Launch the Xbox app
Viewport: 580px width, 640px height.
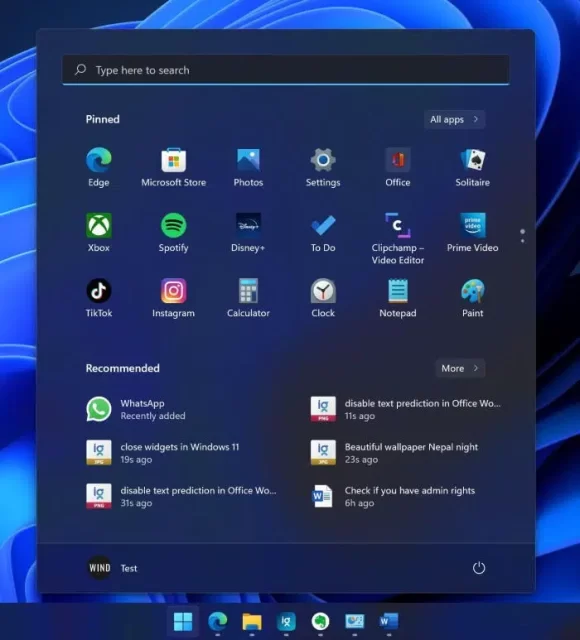[x=99, y=233]
